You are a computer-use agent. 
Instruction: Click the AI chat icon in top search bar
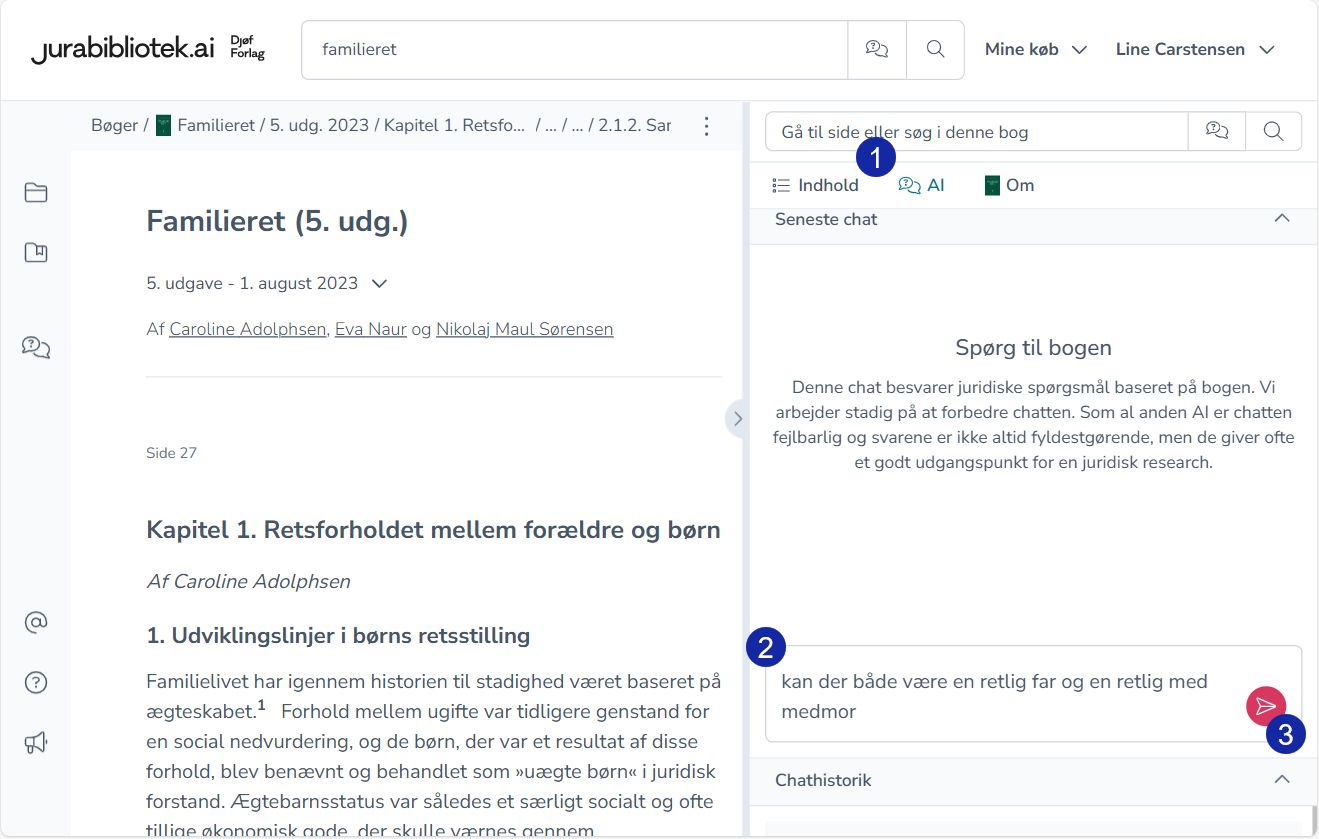pos(877,49)
